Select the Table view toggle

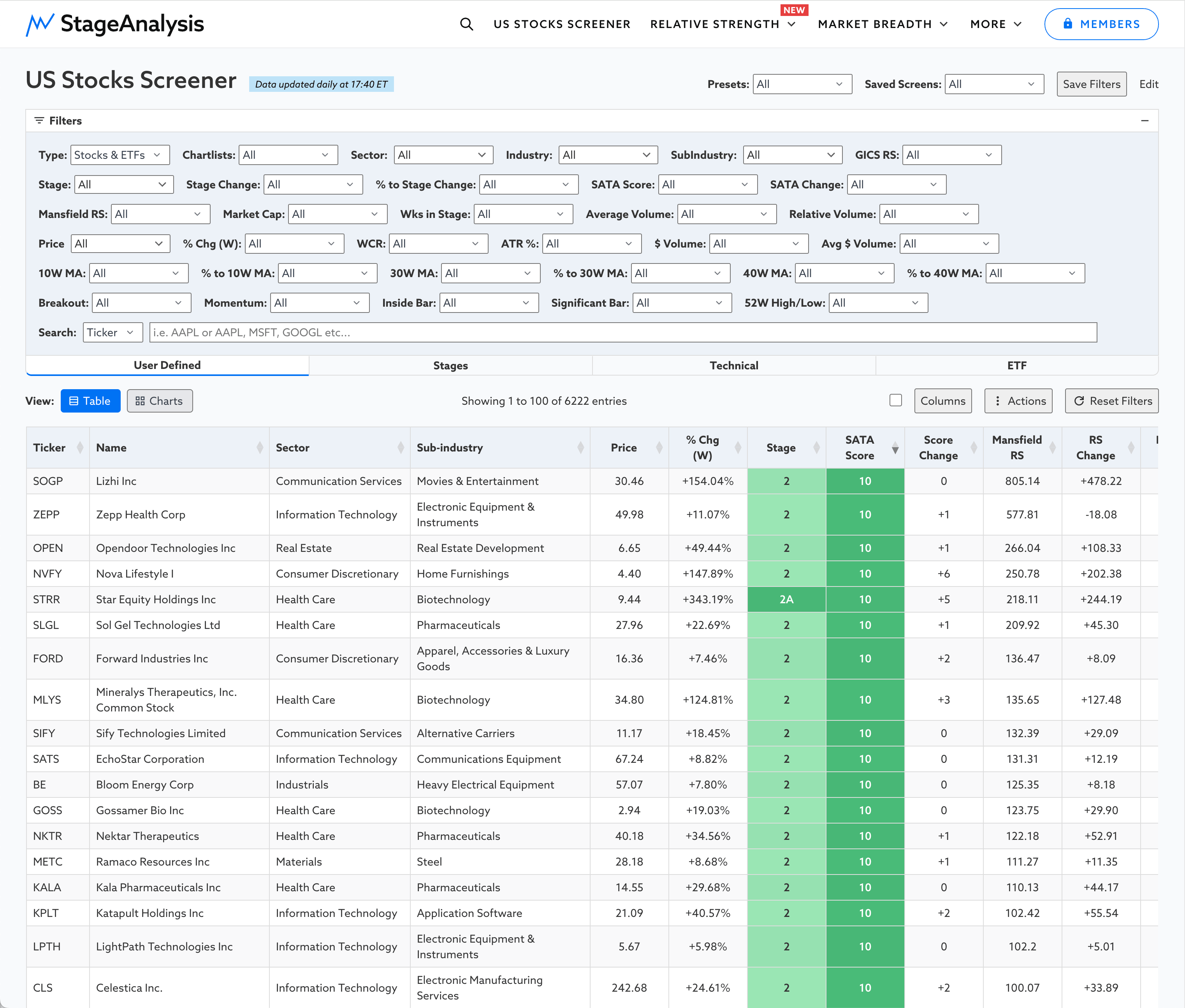(90, 401)
